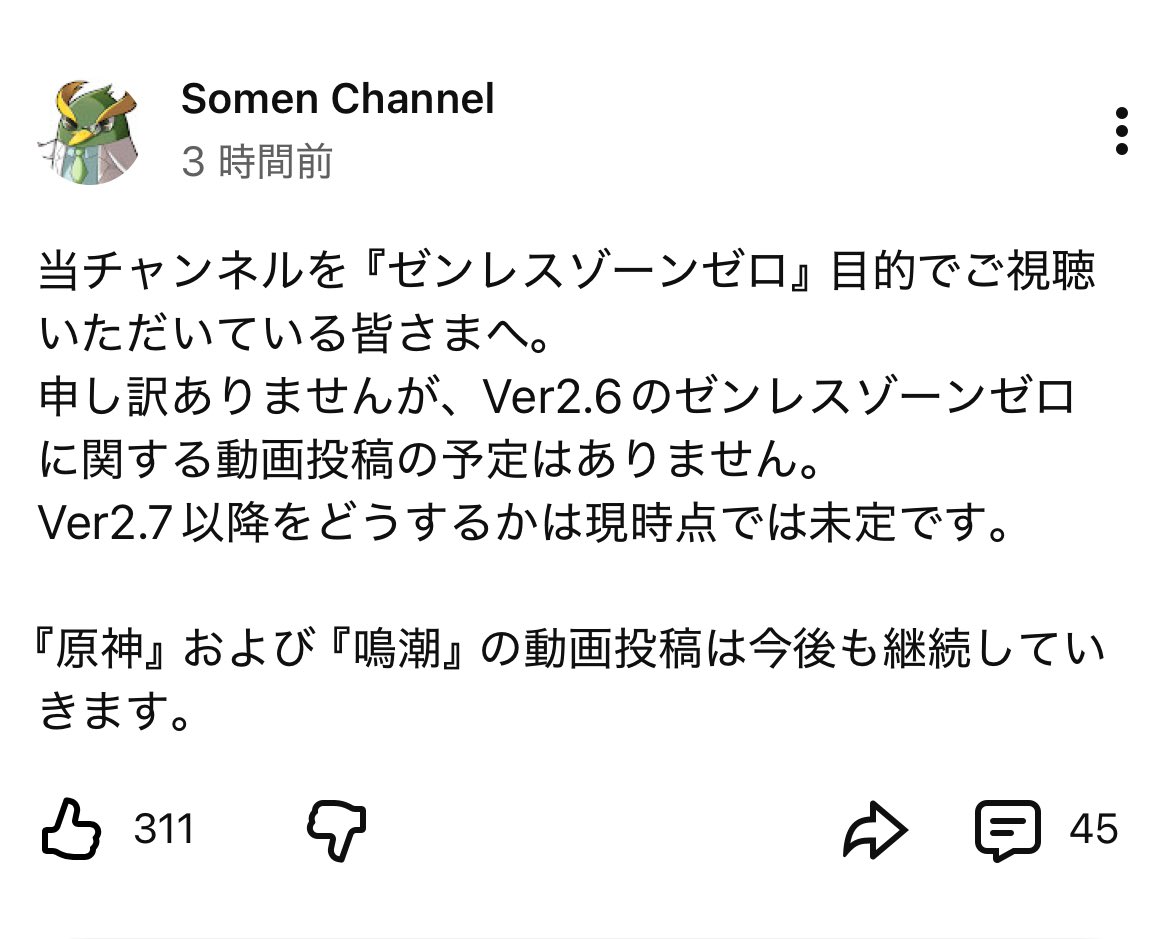Click the 3 時間前 timestamp
The height and width of the screenshot is (939, 1169).
click(x=257, y=162)
